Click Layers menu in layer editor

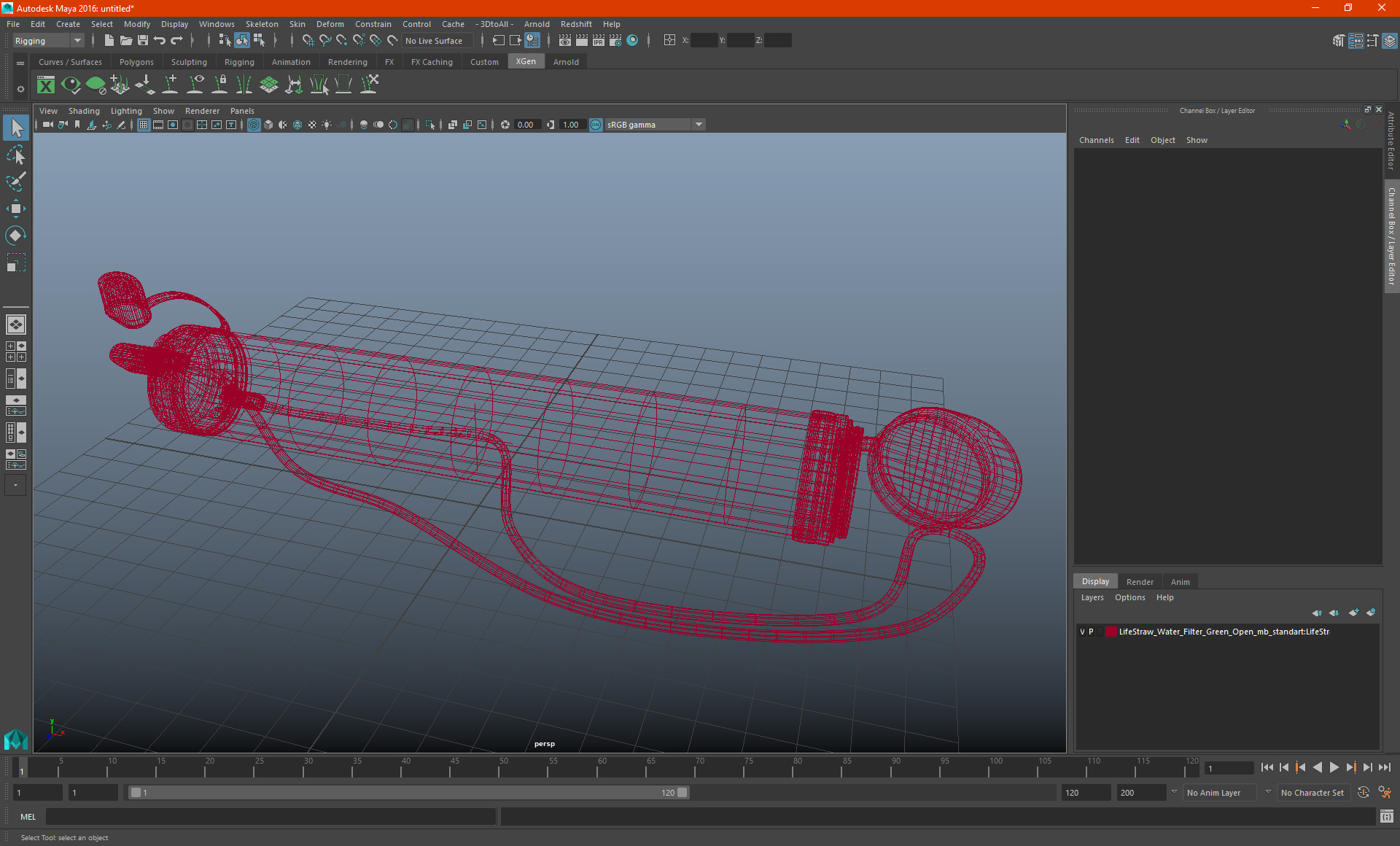1092,597
